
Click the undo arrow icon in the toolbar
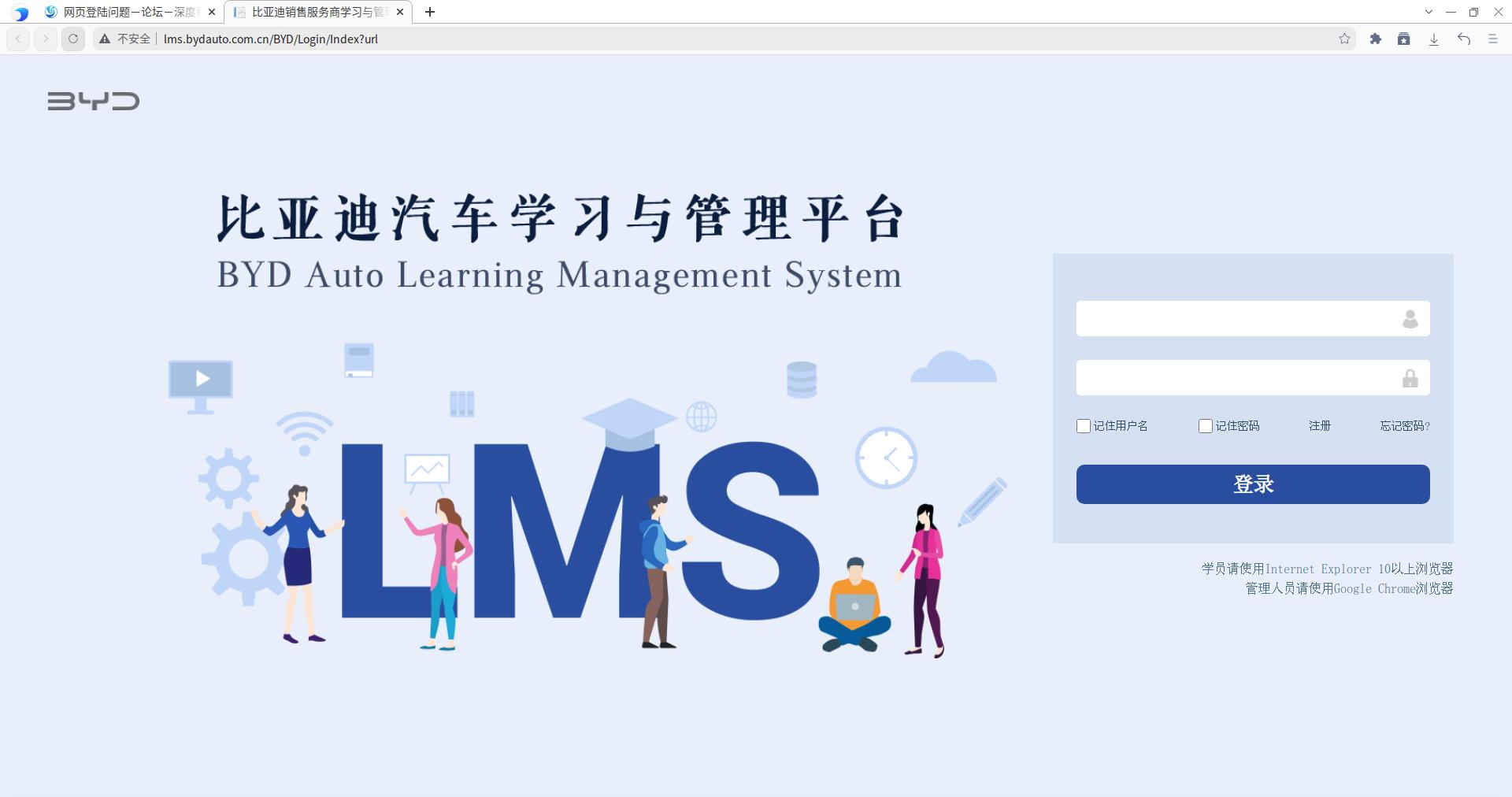[1463, 38]
